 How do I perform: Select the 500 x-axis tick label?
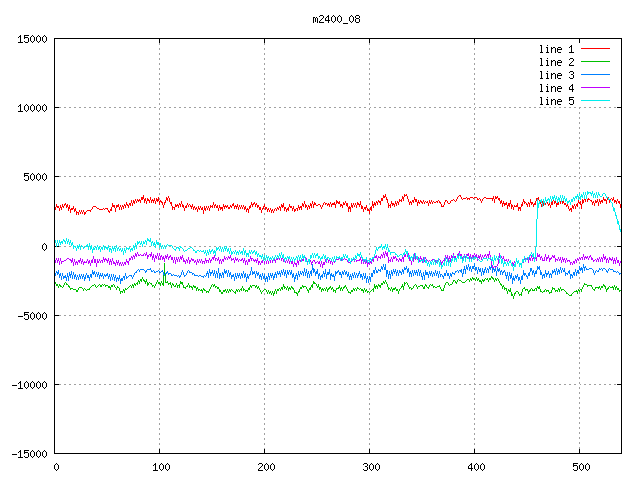point(580,467)
